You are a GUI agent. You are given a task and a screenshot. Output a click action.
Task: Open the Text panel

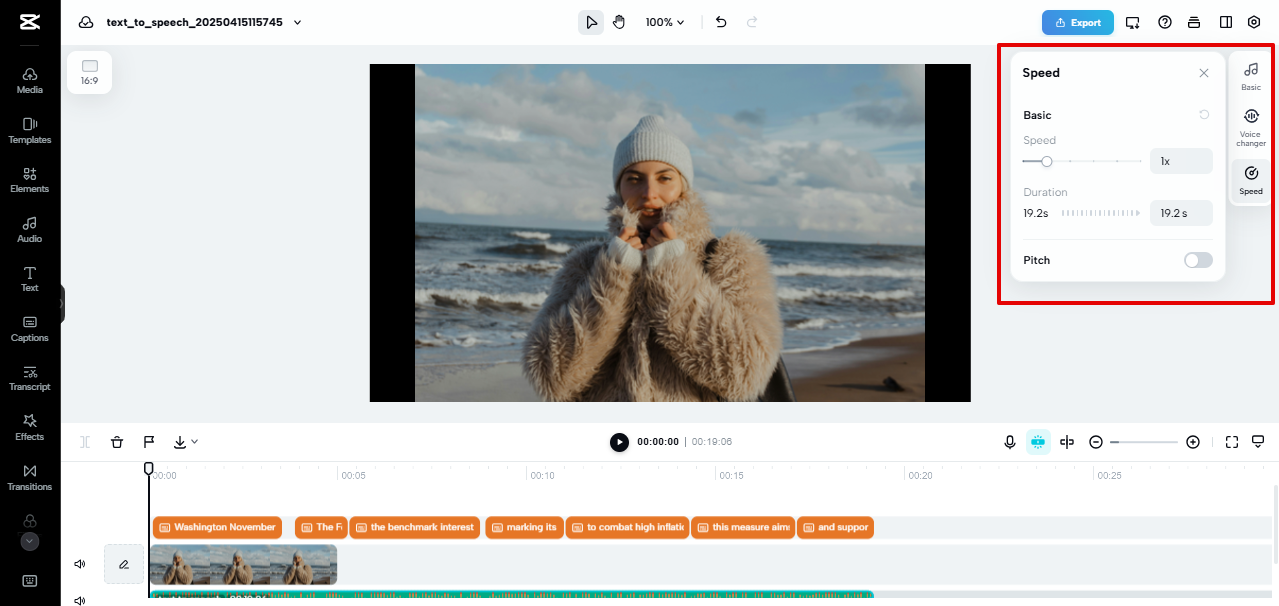point(30,279)
